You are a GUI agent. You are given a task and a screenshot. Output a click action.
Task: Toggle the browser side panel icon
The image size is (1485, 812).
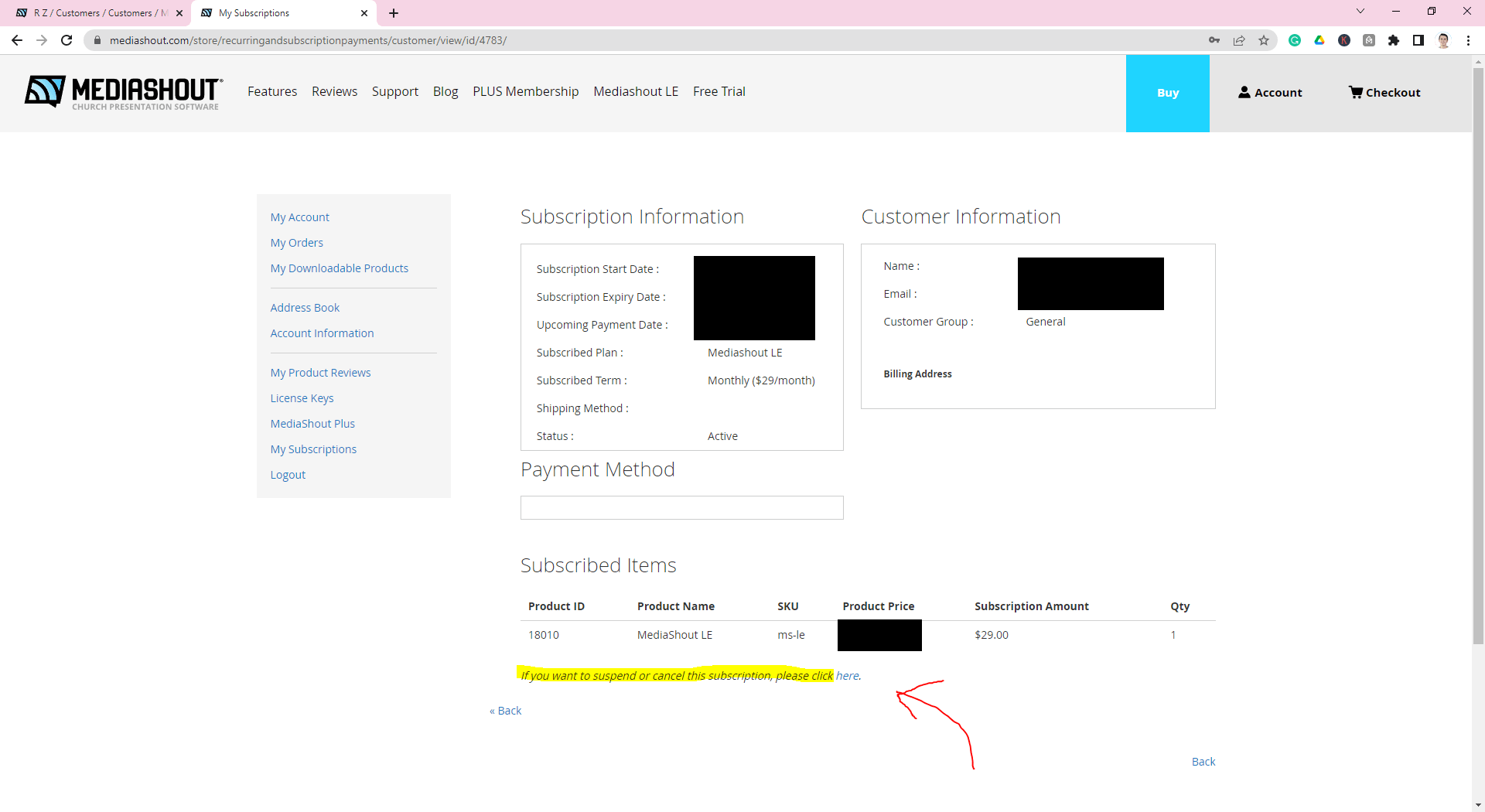[1418, 40]
